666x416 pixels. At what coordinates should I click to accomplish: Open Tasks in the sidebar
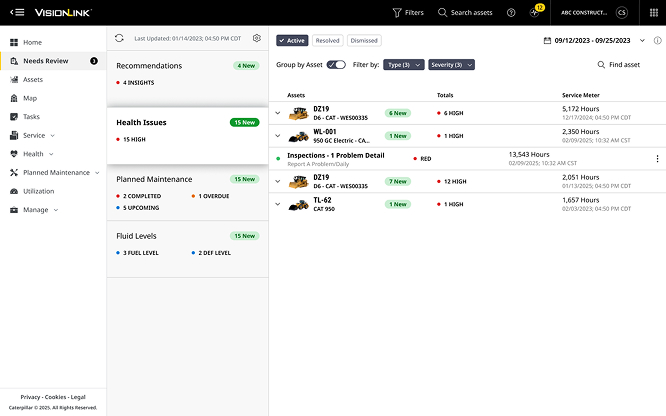(x=53, y=117)
